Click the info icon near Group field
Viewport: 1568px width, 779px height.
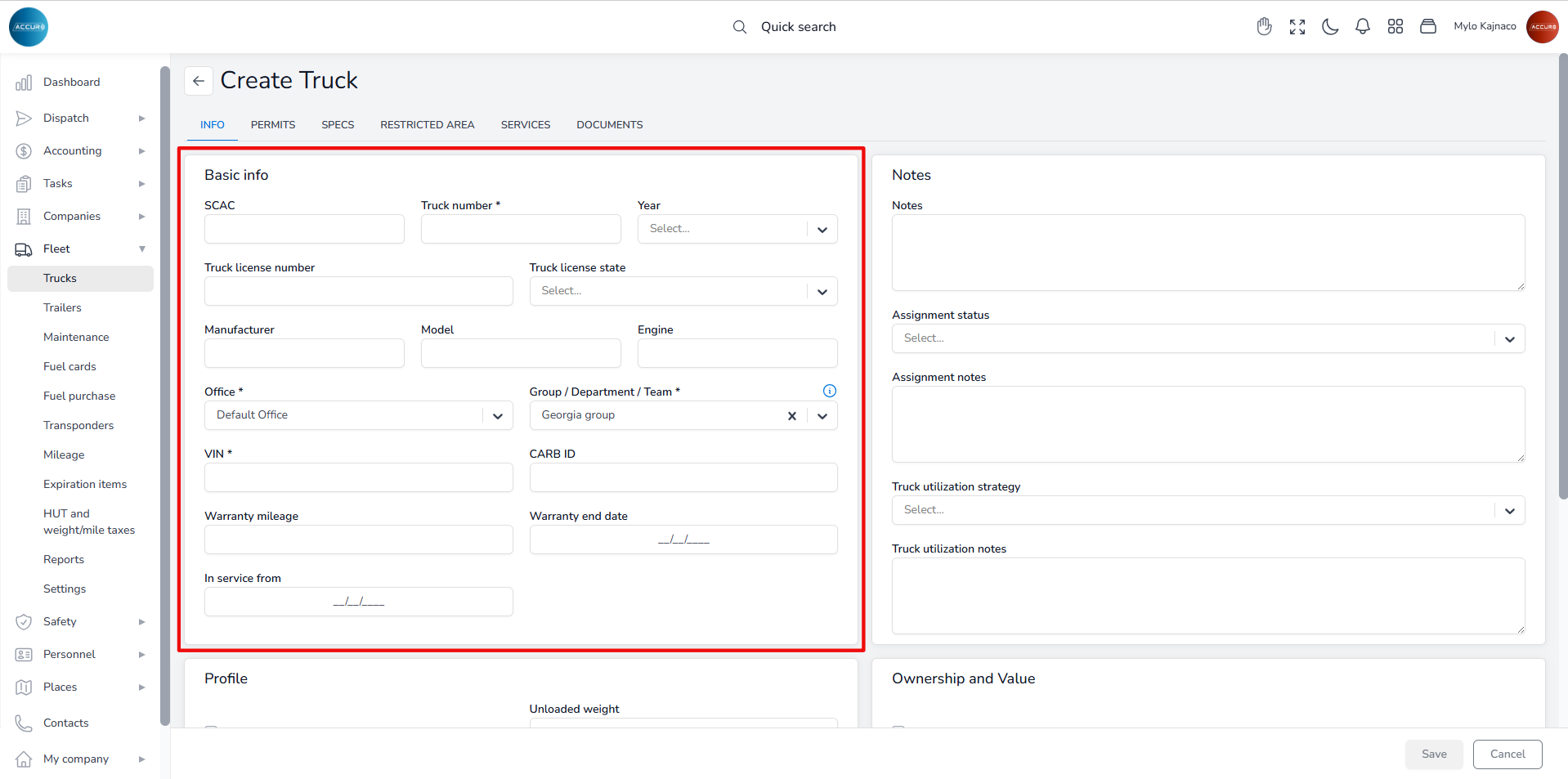point(829,391)
